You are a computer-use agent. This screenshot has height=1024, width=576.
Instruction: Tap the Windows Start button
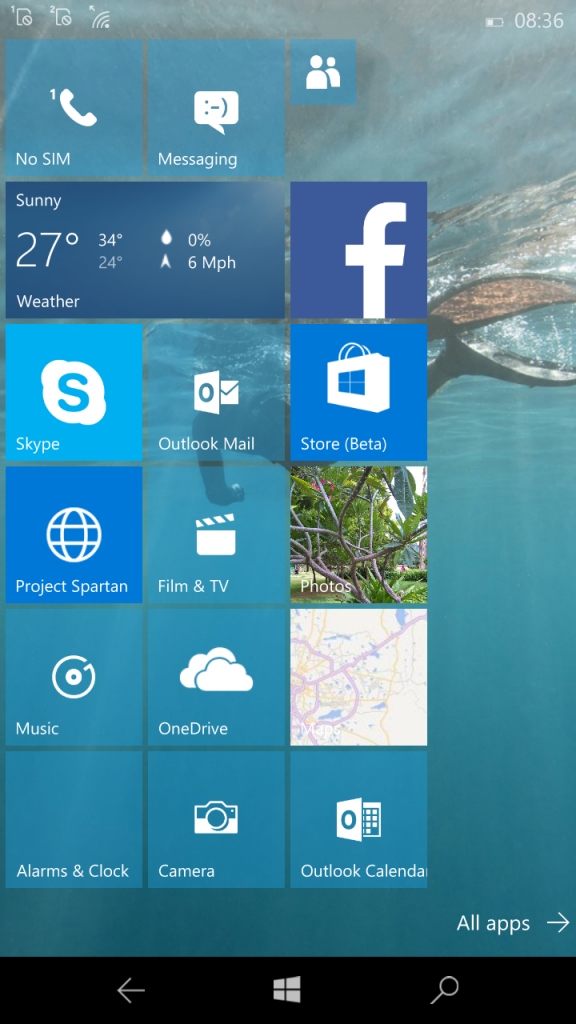pyautogui.click(x=287, y=990)
